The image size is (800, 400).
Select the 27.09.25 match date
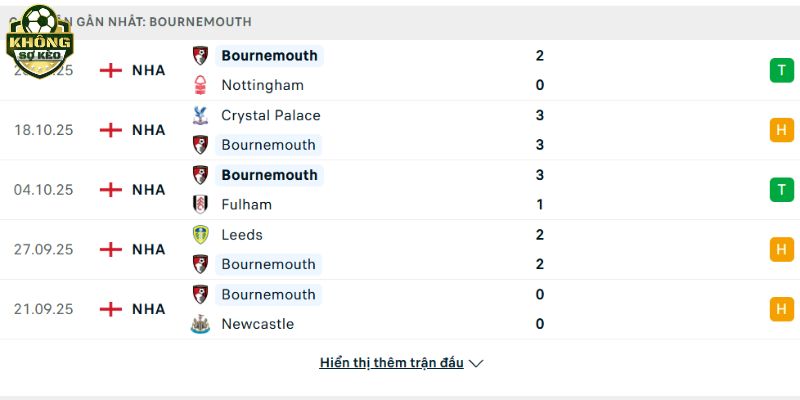43,249
